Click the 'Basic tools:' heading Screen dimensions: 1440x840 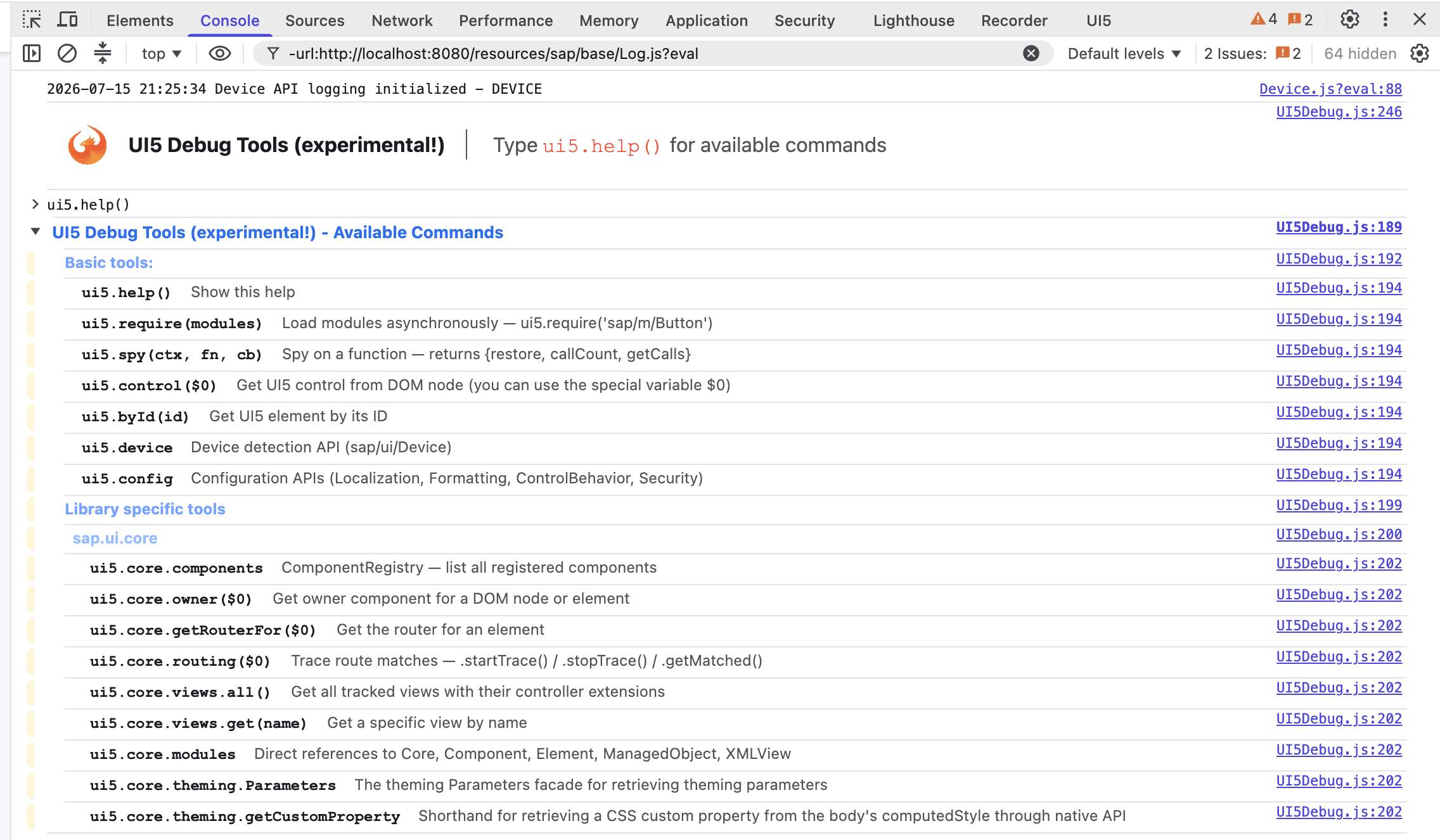coord(108,262)
